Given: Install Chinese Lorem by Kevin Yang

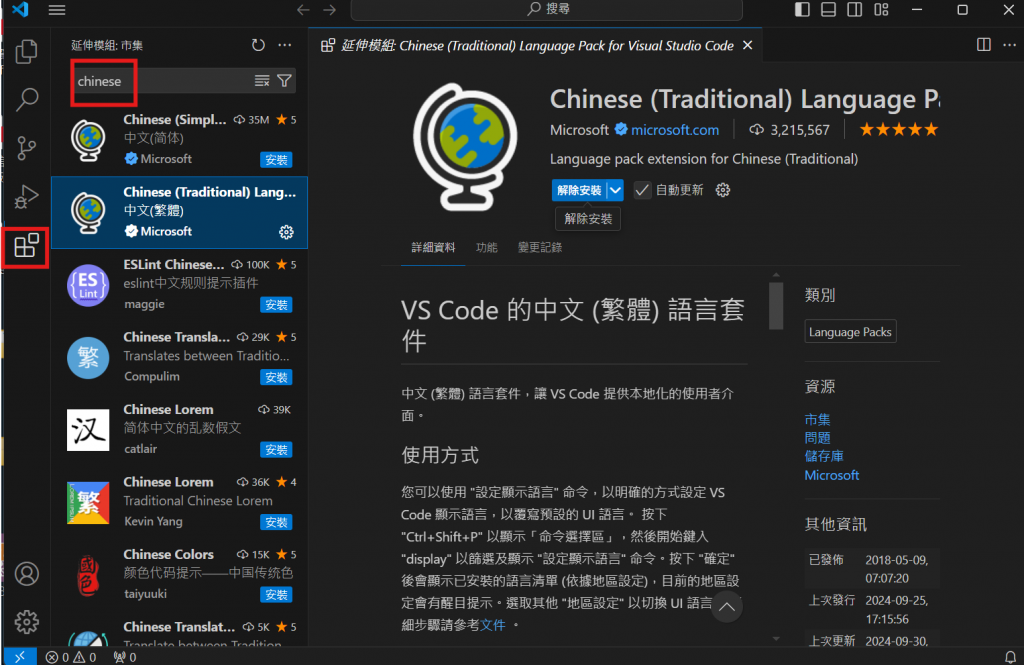Looking at the screenshot, I should pyautogui.click(x=276, y=522).
